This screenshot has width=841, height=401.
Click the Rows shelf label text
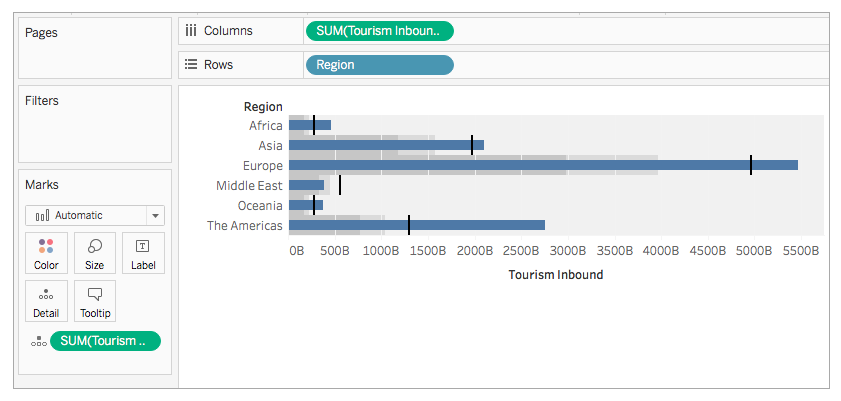coord(218,64)
